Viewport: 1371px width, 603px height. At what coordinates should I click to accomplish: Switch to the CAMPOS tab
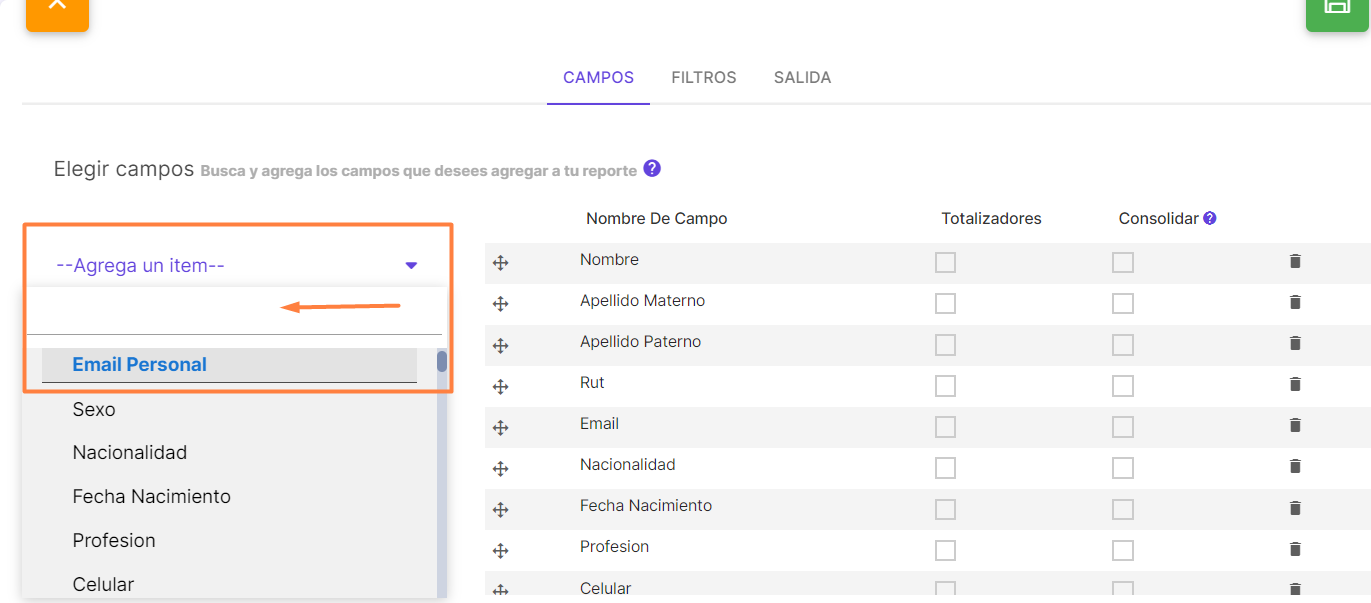point(598,77)
